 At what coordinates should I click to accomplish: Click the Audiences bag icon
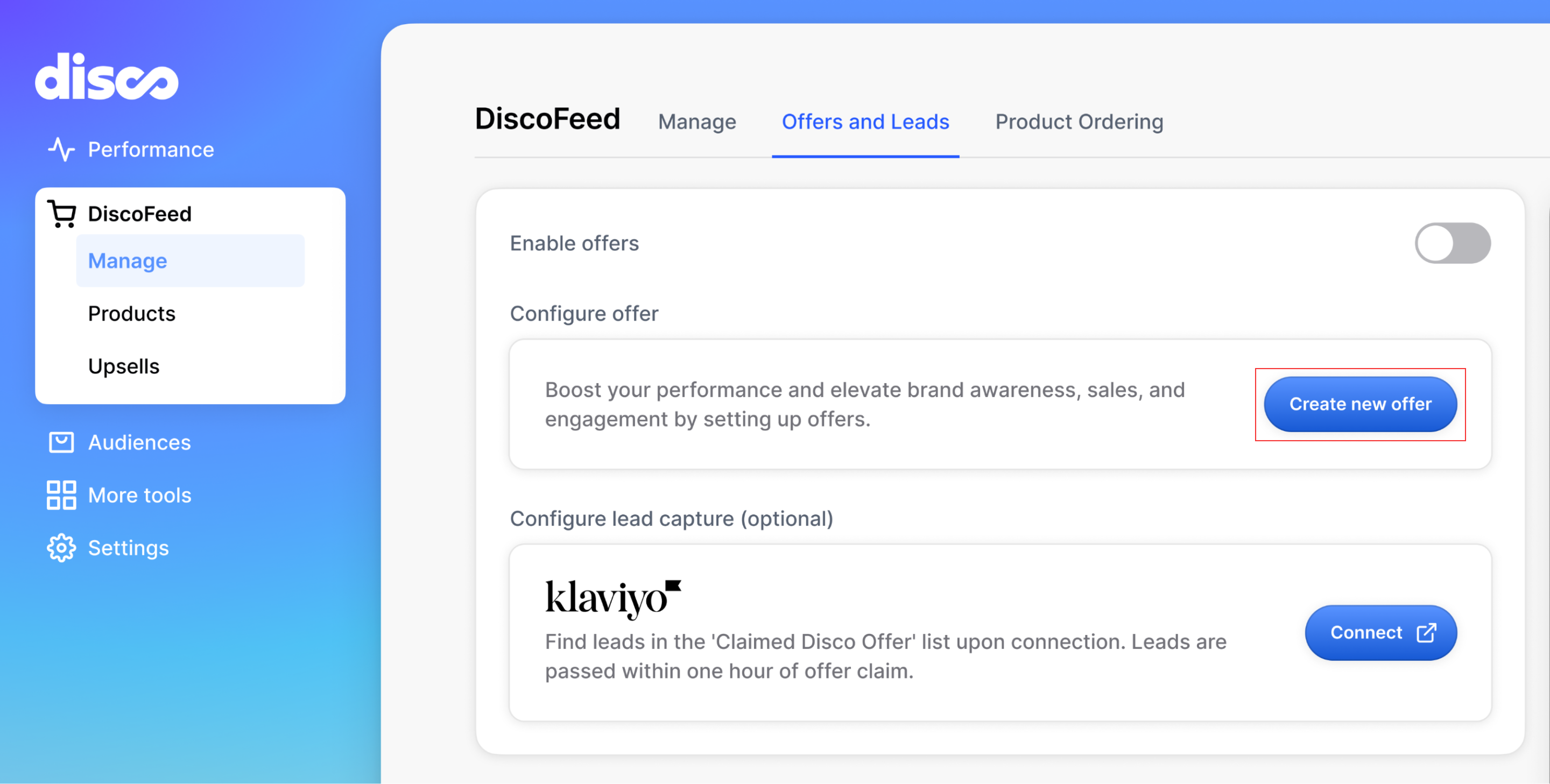61,442
